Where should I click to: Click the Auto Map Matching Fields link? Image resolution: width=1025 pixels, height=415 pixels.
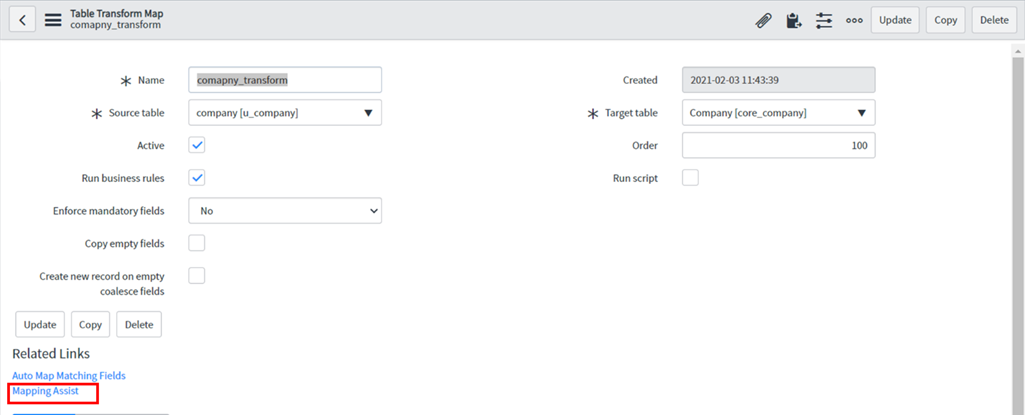[69, 376]
